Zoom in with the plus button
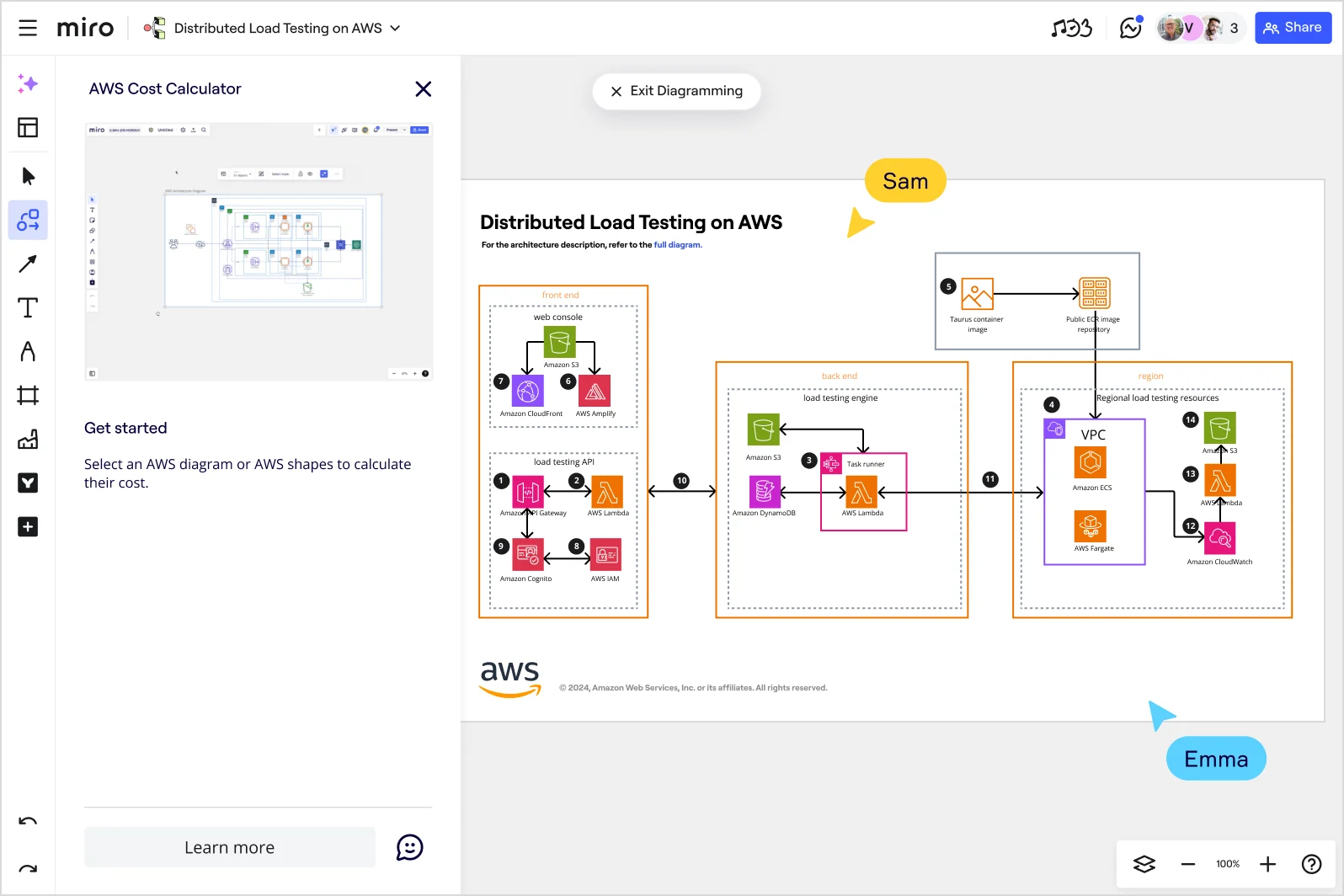 (x=1268, y=864)
